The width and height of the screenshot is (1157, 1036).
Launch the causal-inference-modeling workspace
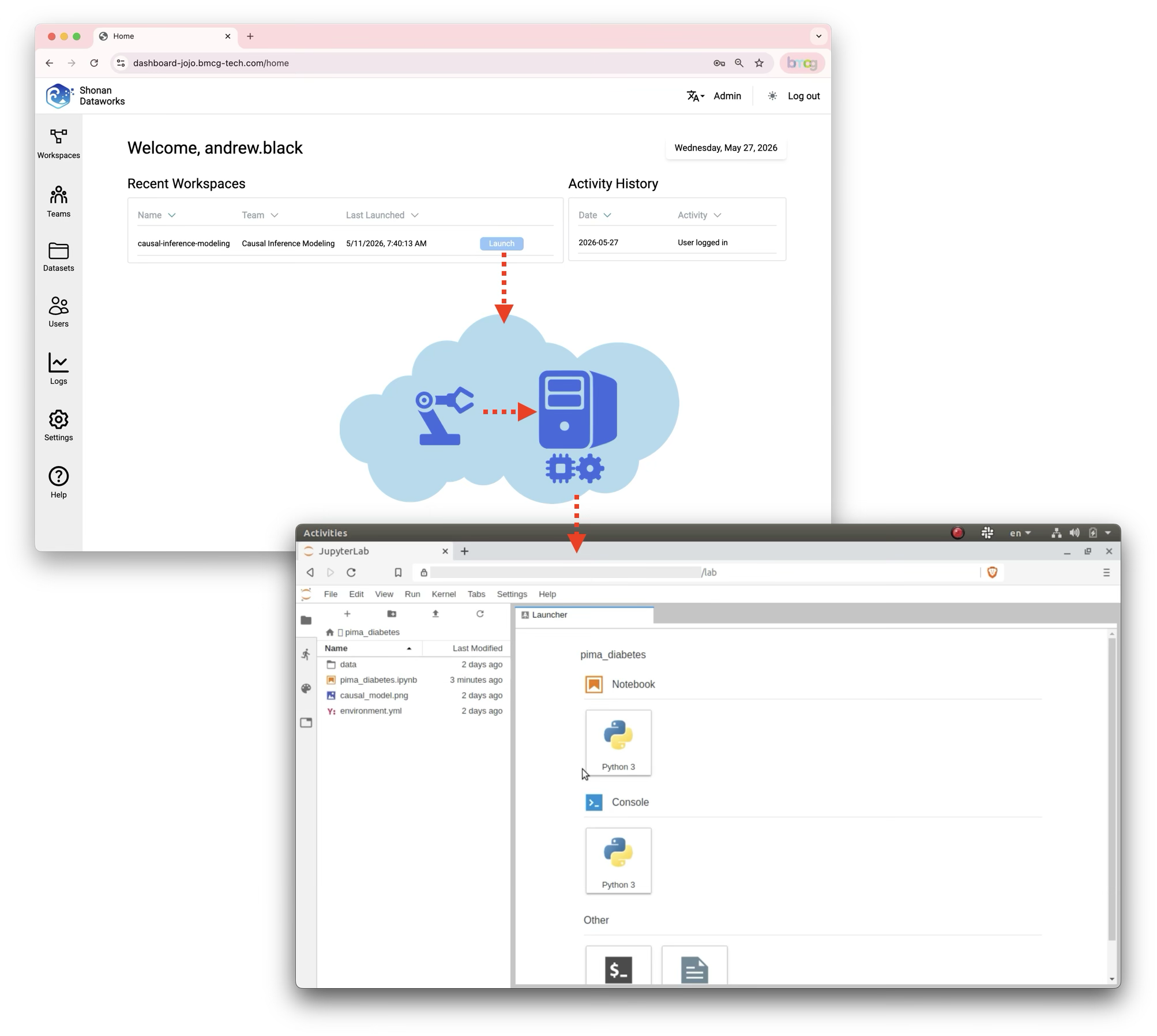501,243
